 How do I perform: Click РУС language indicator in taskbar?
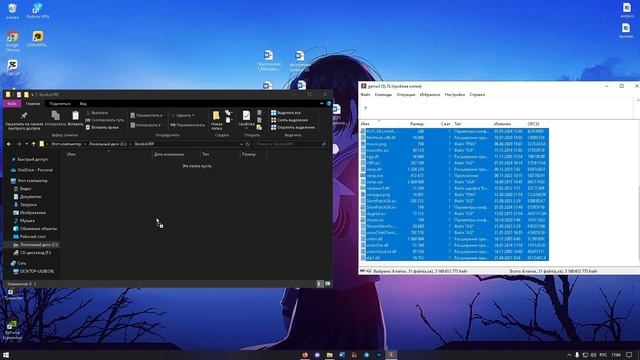(603, 355)
